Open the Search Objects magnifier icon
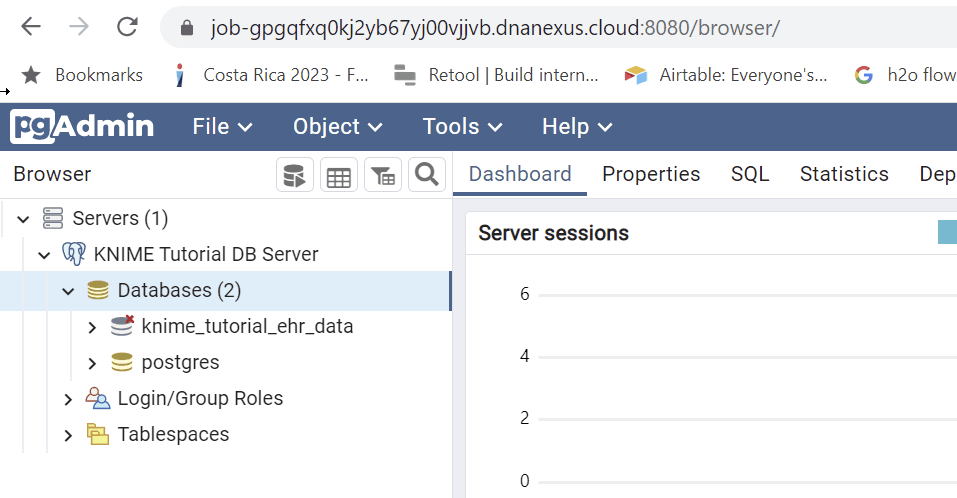The image size is (957, 498). [x=427, y=176]
